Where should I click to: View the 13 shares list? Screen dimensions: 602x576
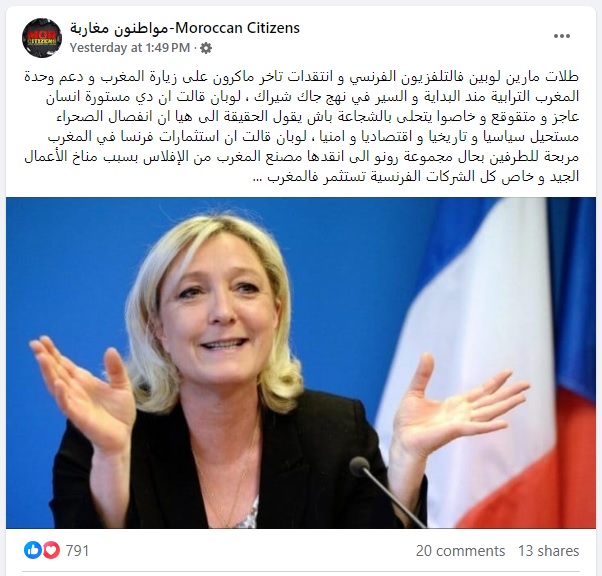coord(548,551)
